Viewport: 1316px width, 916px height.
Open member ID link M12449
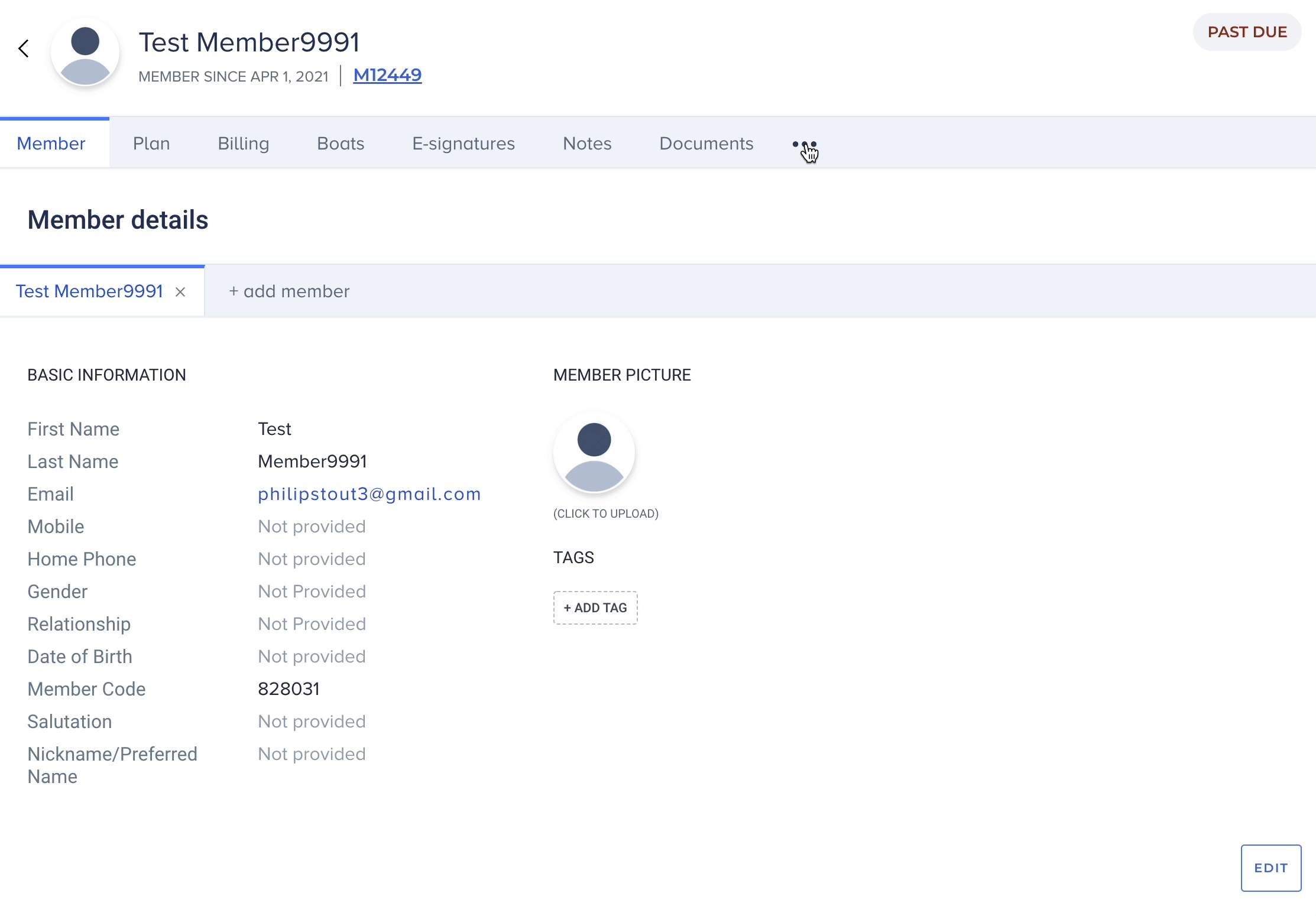[x=387, y=76]
